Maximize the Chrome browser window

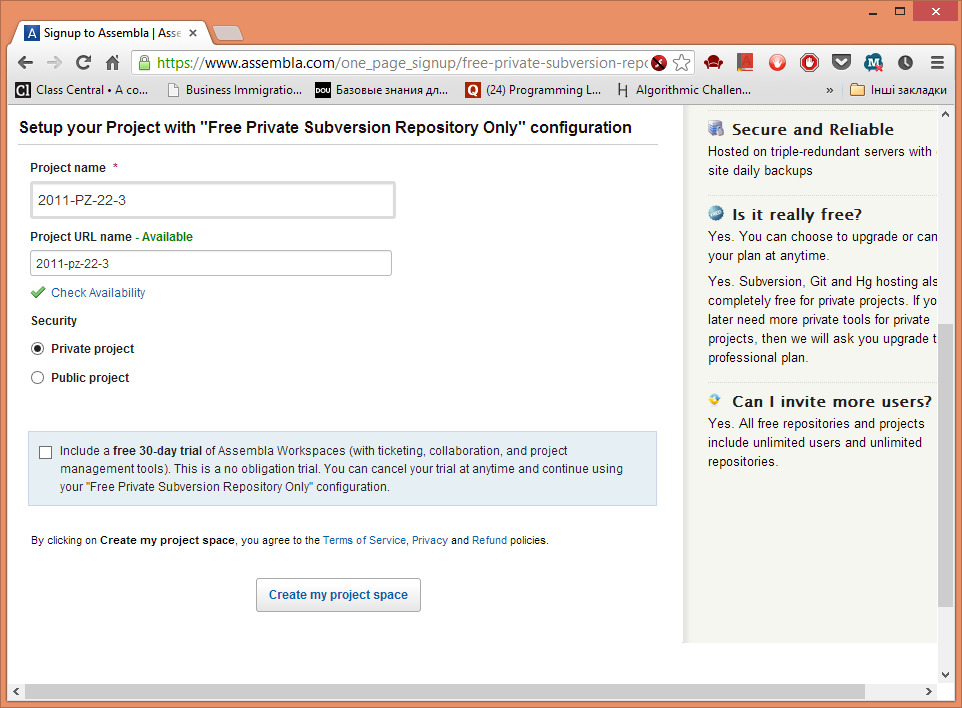pyautogui.click(x=900, y=11)
